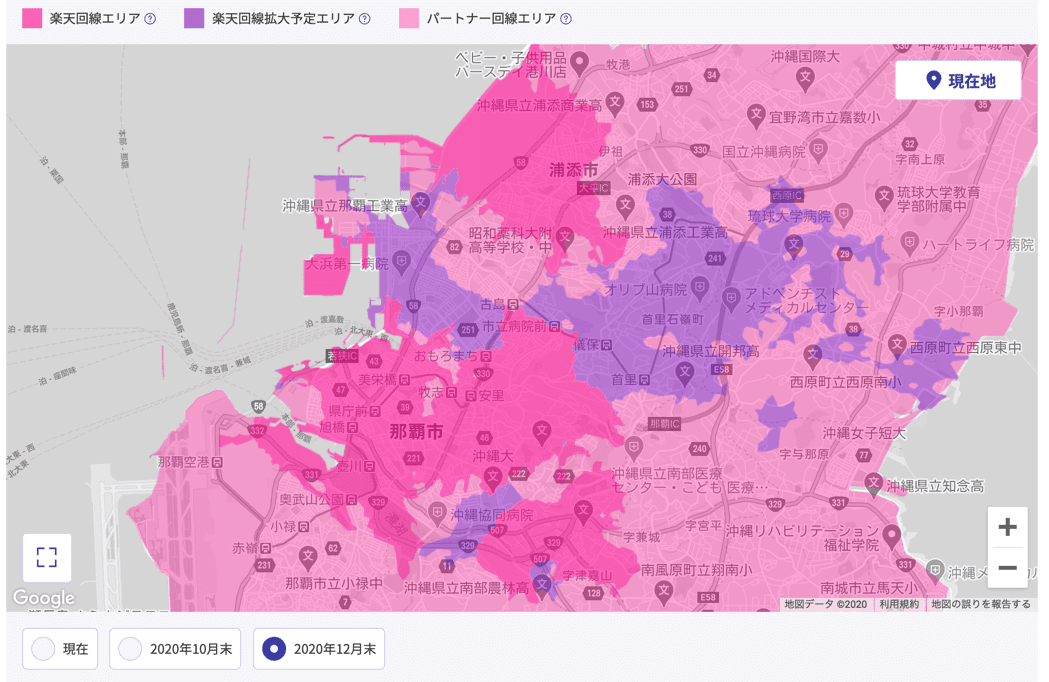
Task: Click the 那覇市立小禄中 school marker
Action: tap(308, 556)
